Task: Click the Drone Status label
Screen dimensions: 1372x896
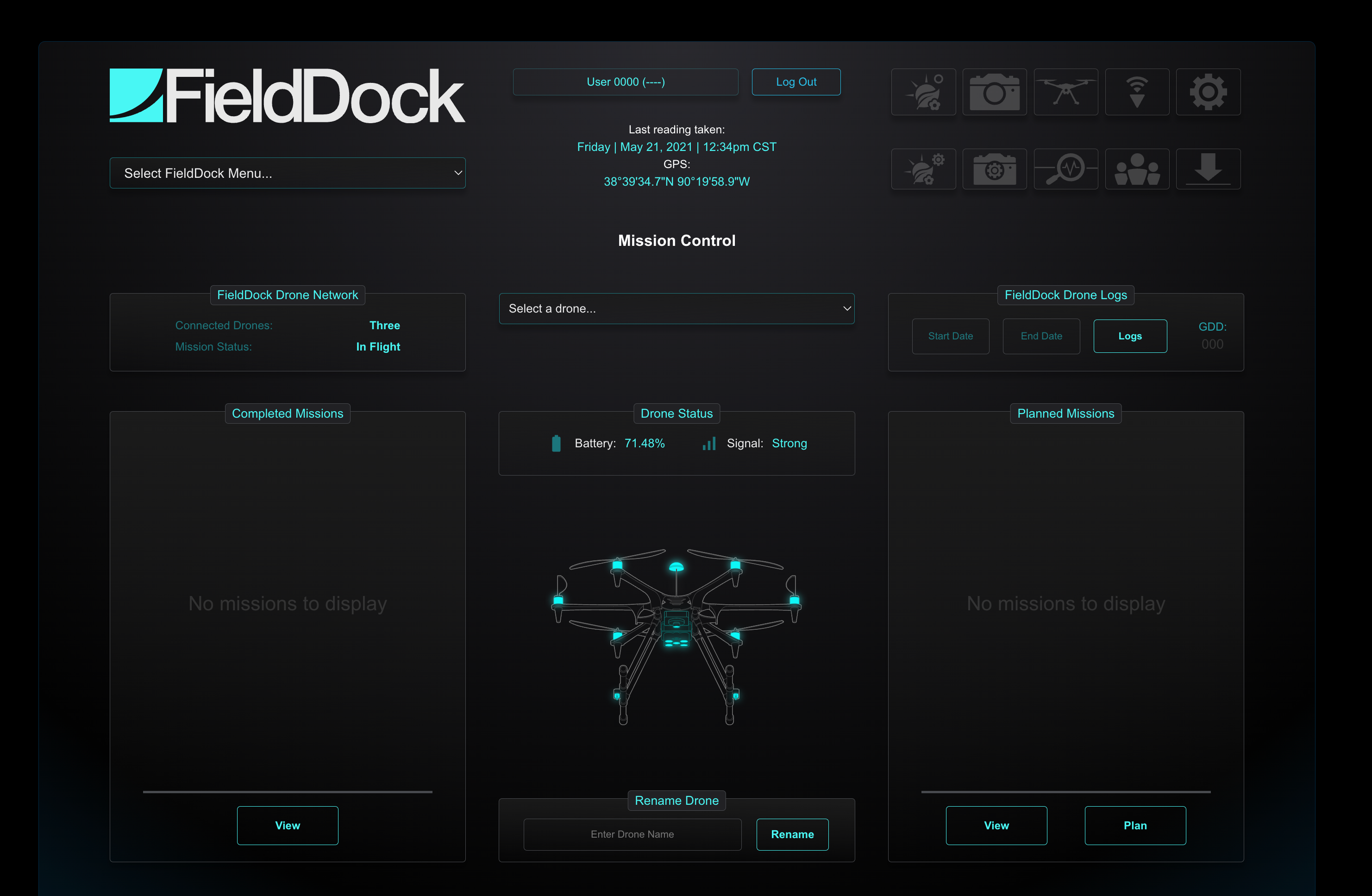Action: [x=676, y=414]
